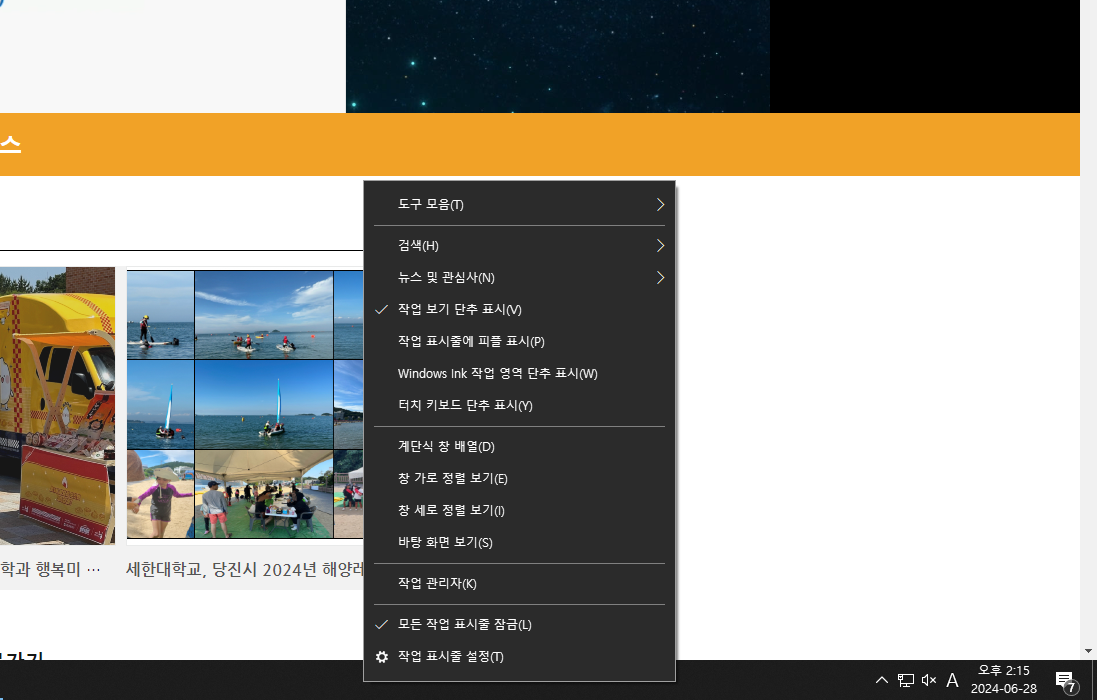Screen dimensions: 1097x700
Task: Uncheck 작업 보기 단추 표시(V) option
Action: point(459,310)
